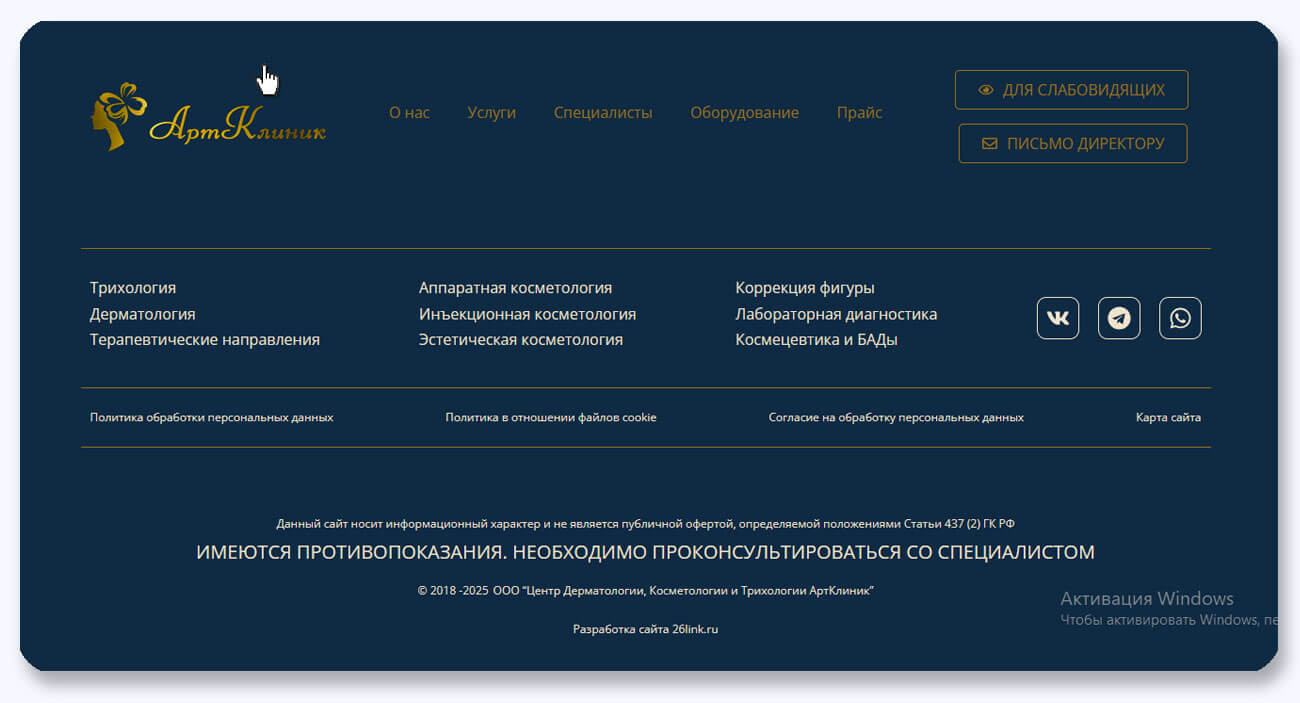This screenshot has width=1300, height=703.
Task: Click the Аппаратная косметология link
Action: click(x=515, y=288)
